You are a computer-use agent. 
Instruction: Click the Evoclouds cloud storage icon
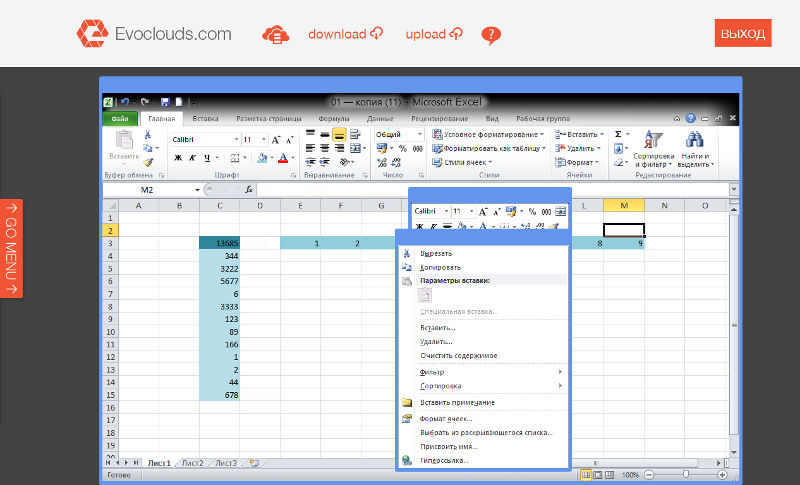pos(276,34)
